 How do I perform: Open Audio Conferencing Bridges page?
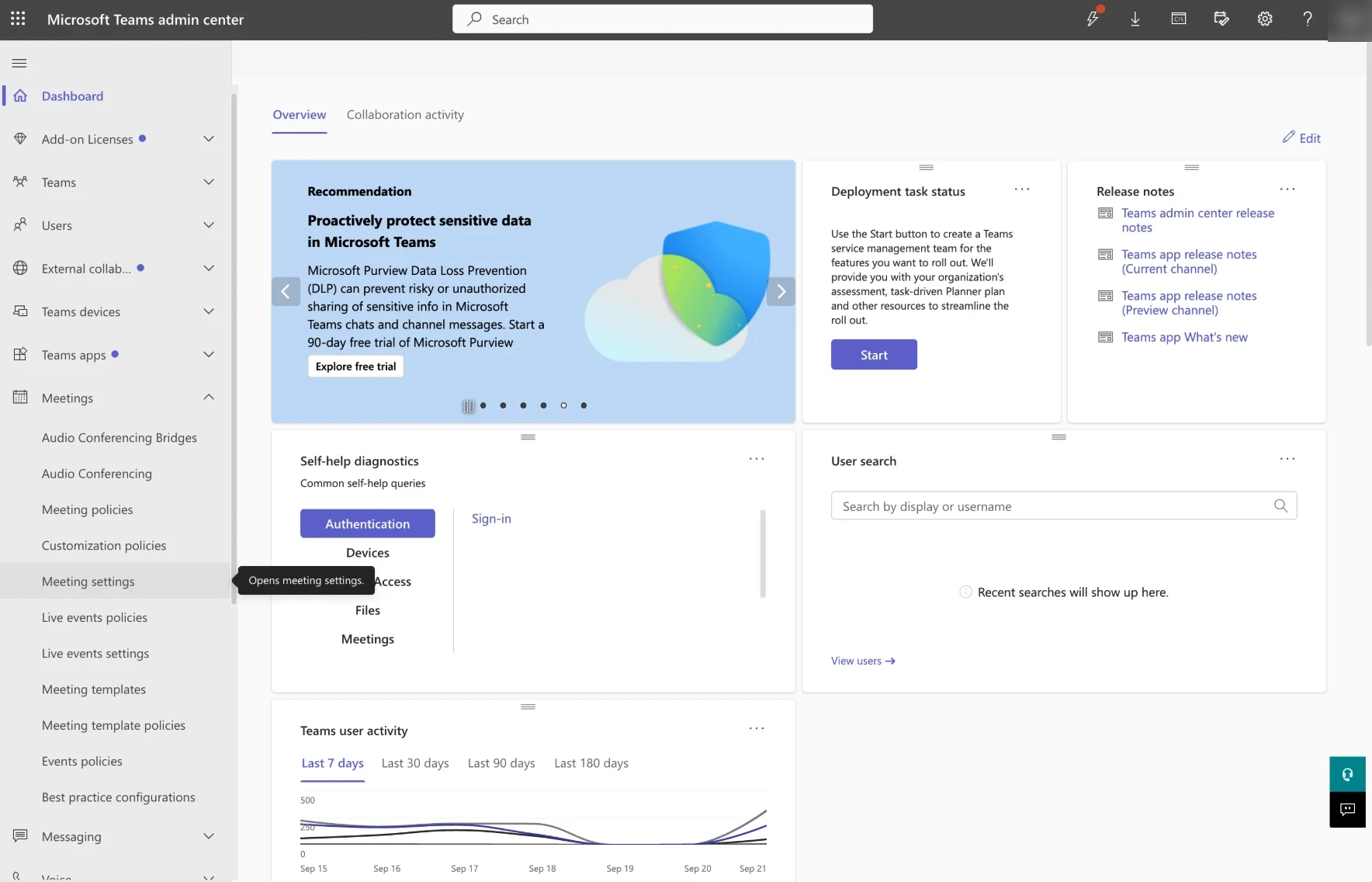point(120,438)
